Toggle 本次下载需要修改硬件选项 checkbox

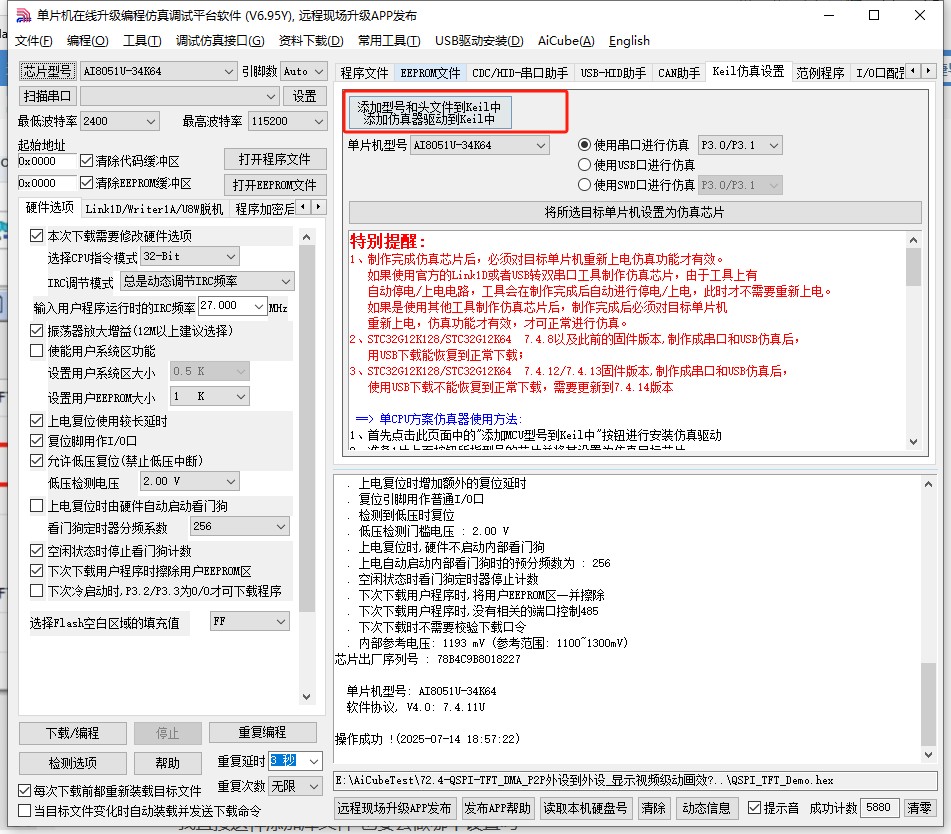pos(36,235)
